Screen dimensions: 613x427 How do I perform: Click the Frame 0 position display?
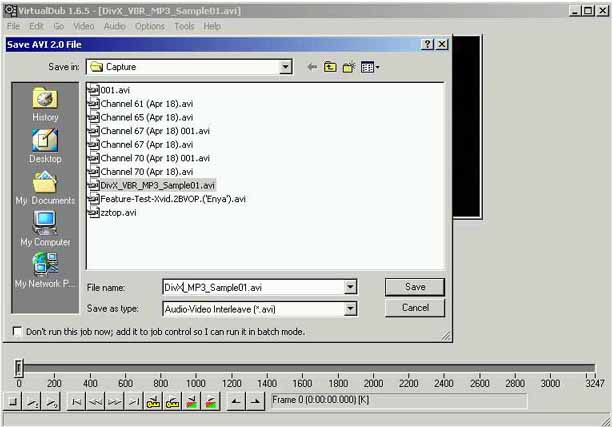point(399,400)
